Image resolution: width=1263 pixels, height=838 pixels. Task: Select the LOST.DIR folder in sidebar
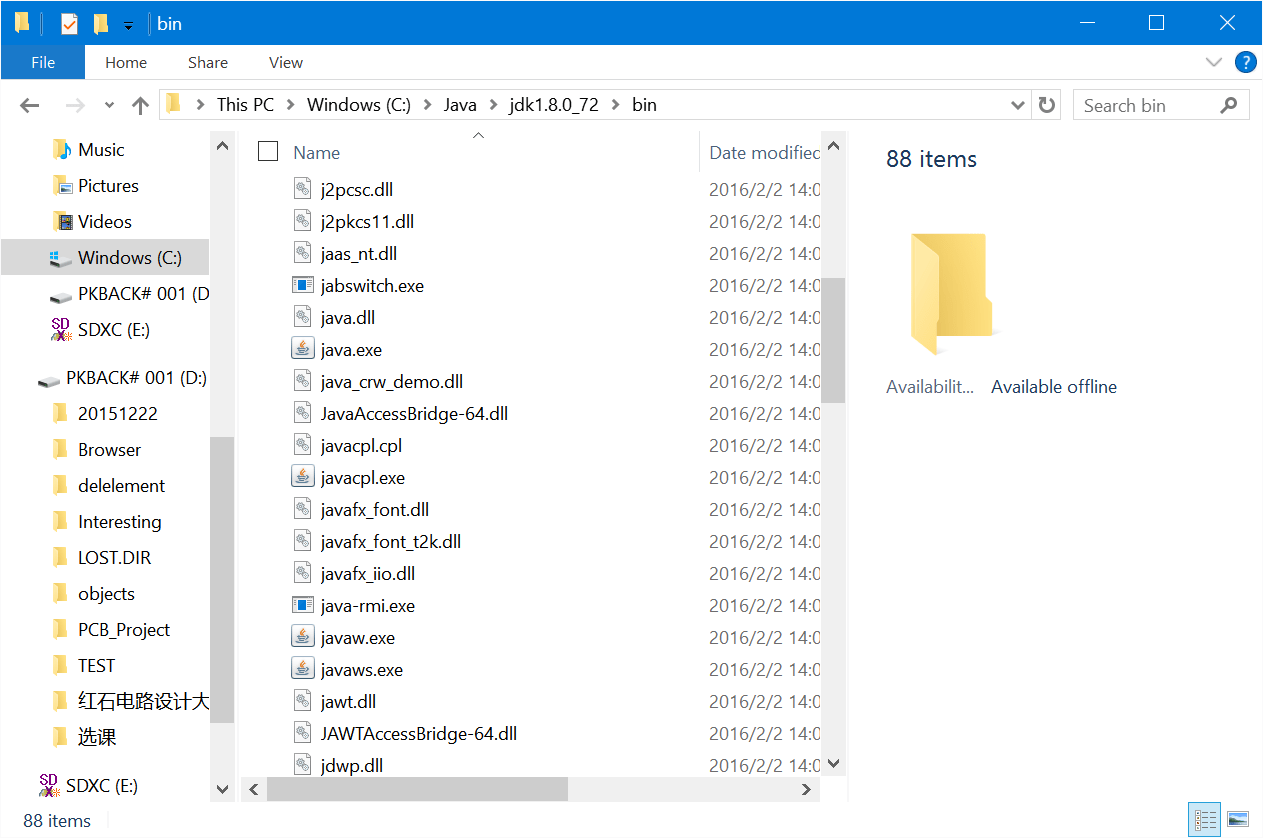coord(114,558)
